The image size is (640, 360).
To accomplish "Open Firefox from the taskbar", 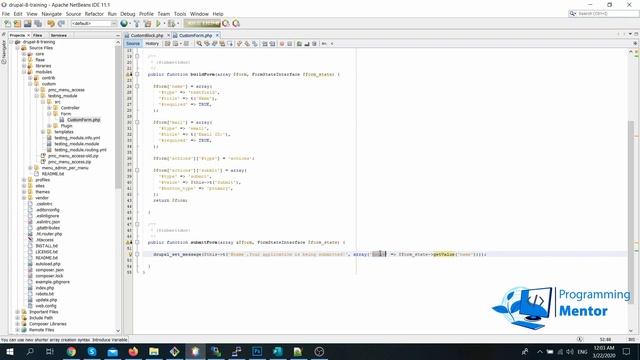I will pyautogui.click(x=133, y=351).
